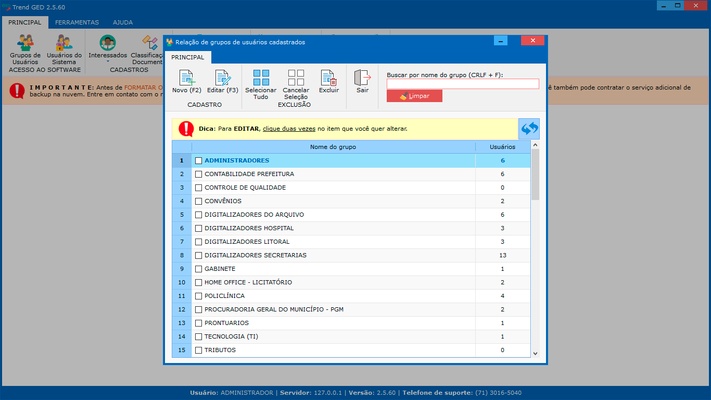711x400 pixels.
Task: Click the Excluir trash icon
Action: click(328, 78)
